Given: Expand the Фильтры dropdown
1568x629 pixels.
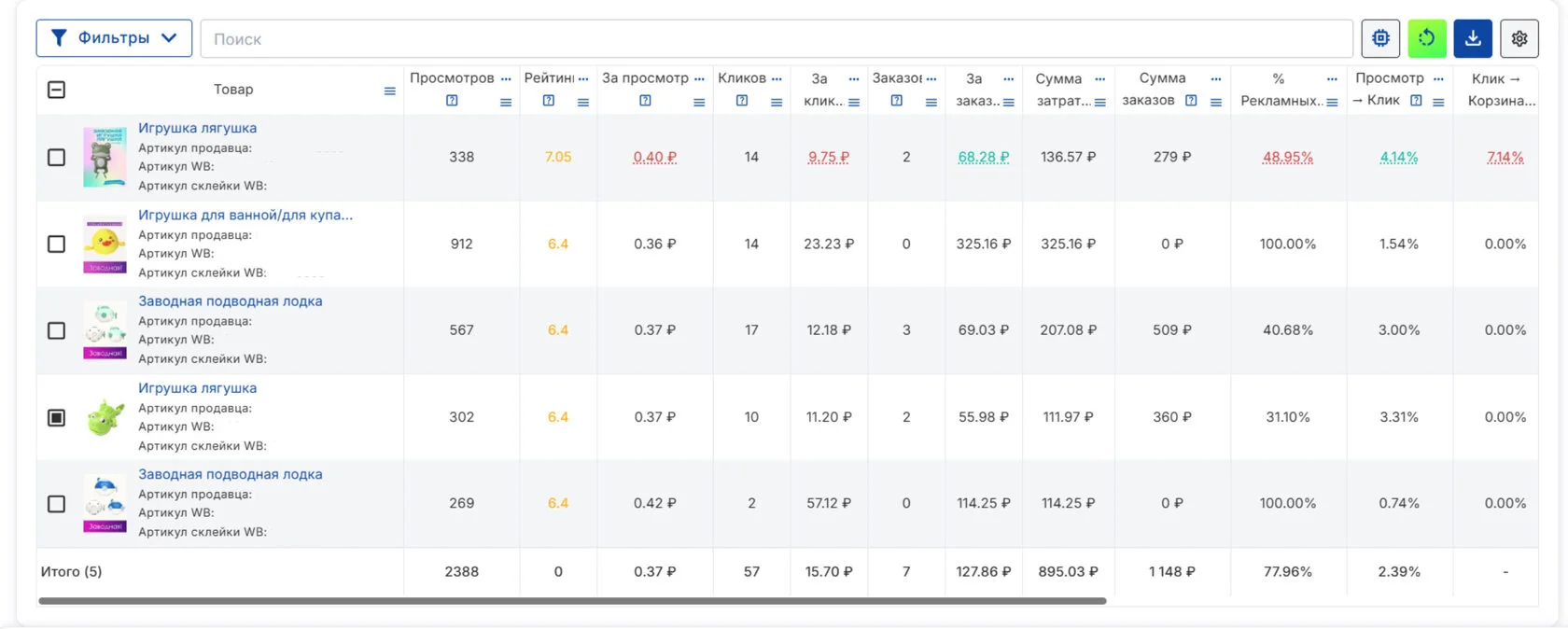Looking at the screenshot, I should 114,38.
